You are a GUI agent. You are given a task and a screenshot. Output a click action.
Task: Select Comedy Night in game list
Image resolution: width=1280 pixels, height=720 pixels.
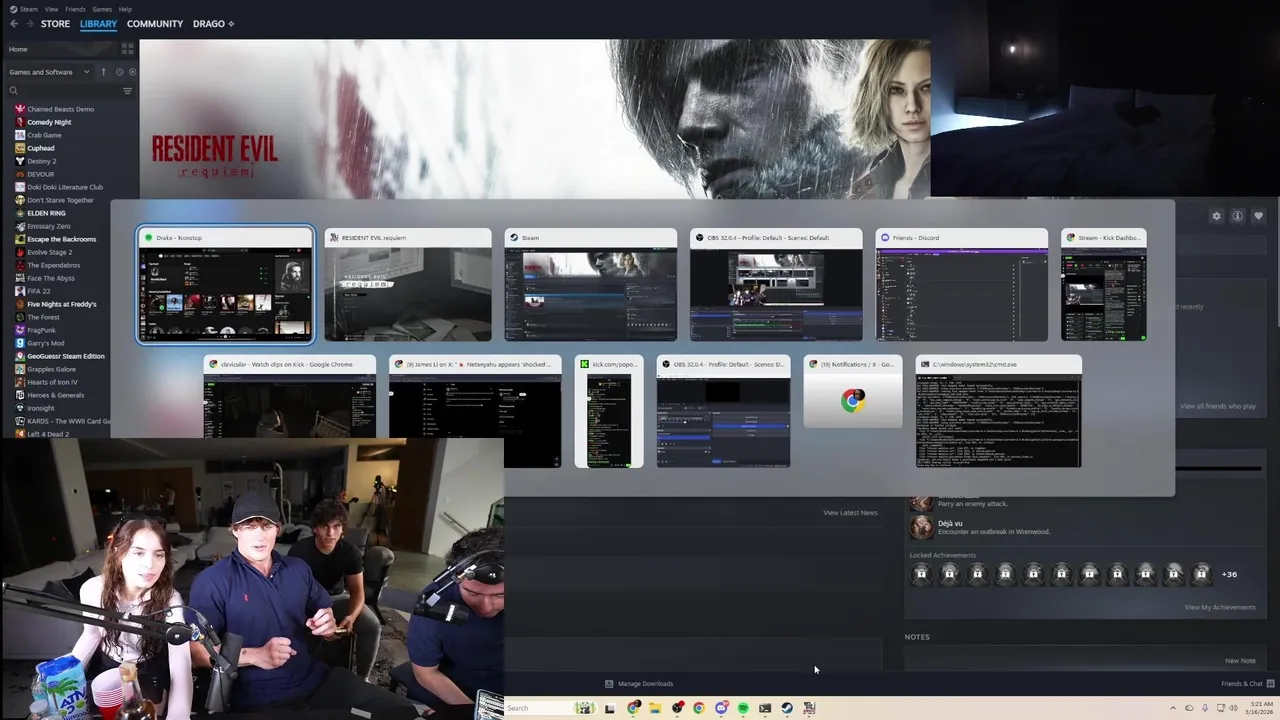coord(49,122)
